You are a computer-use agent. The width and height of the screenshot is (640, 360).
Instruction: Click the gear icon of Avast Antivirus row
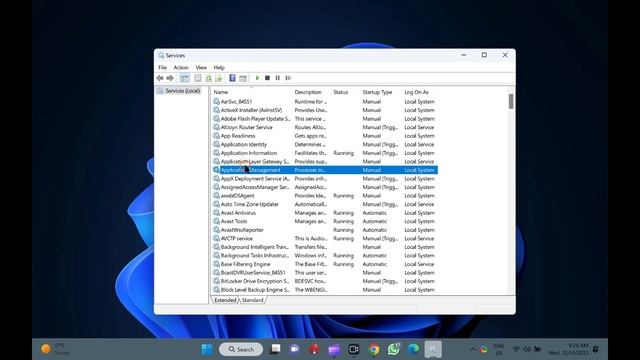(x=216, y=213)
